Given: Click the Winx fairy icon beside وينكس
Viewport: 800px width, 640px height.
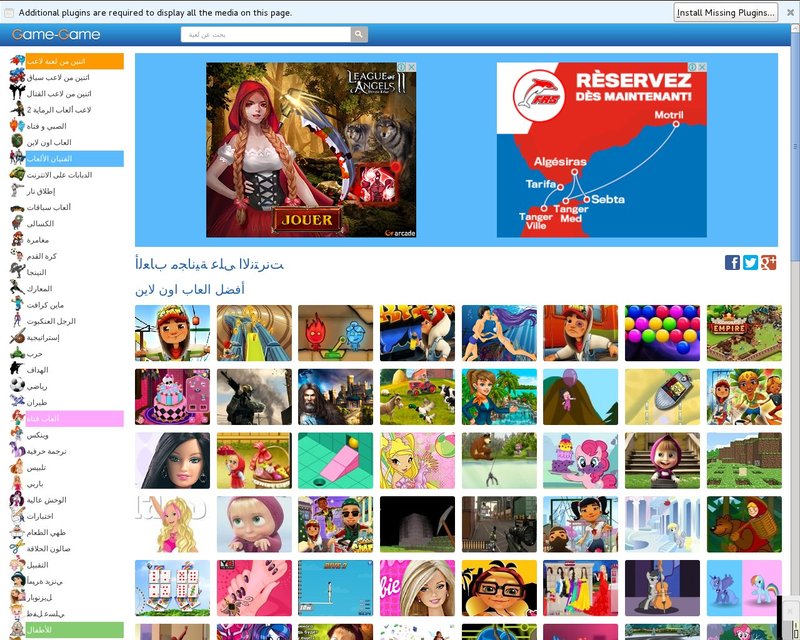Looking at the screenshot, I should [17, 435].
